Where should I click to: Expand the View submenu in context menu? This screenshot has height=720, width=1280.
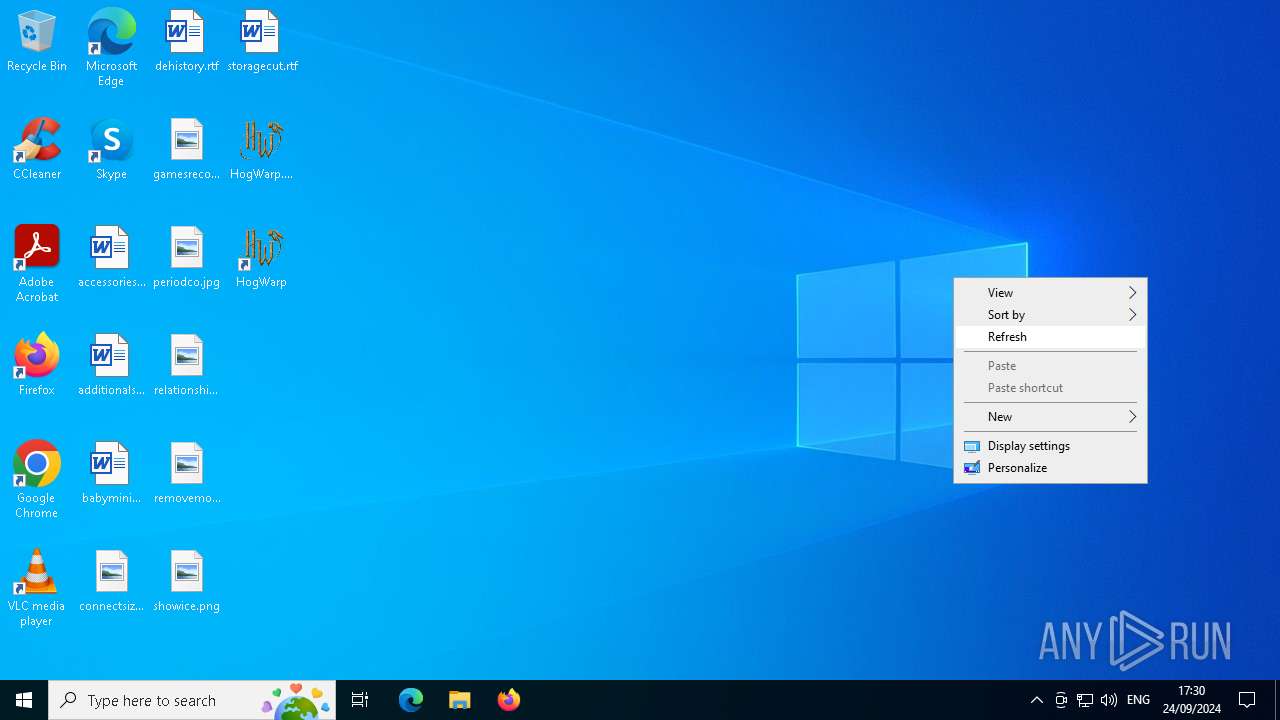1050,293
